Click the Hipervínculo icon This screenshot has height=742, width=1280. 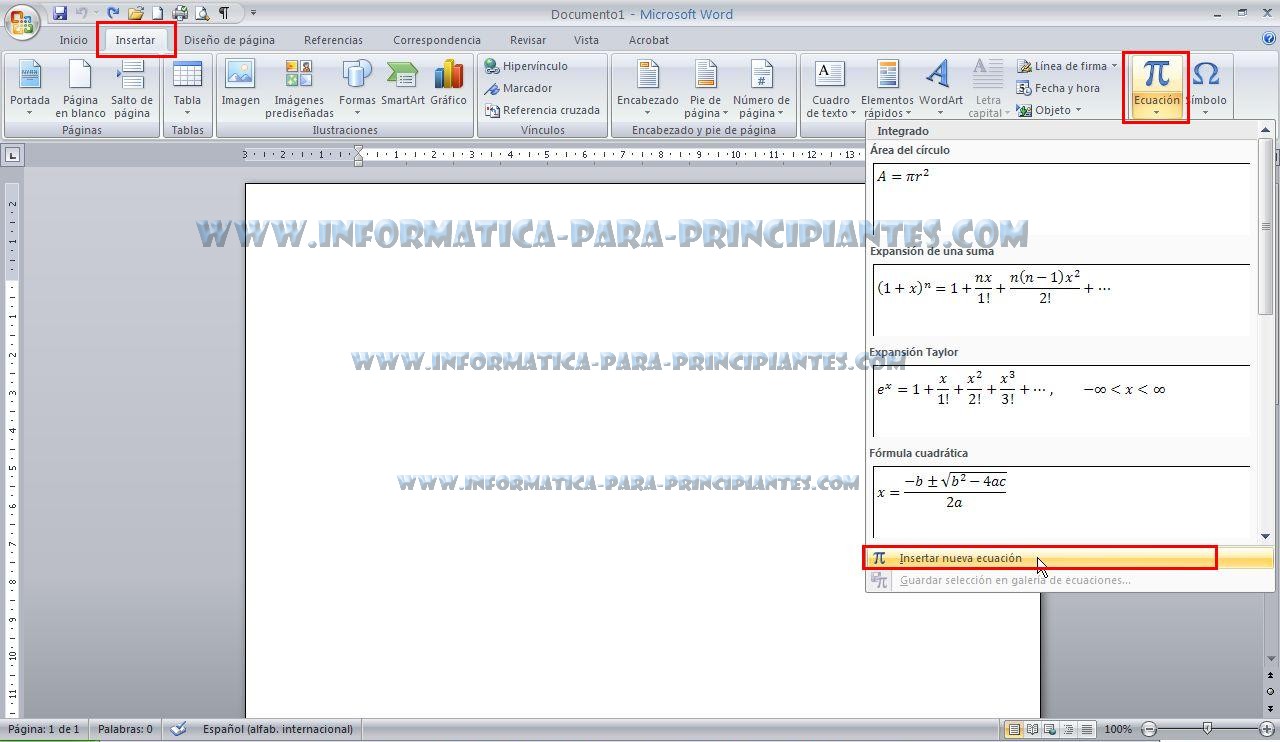pos(494,65)
